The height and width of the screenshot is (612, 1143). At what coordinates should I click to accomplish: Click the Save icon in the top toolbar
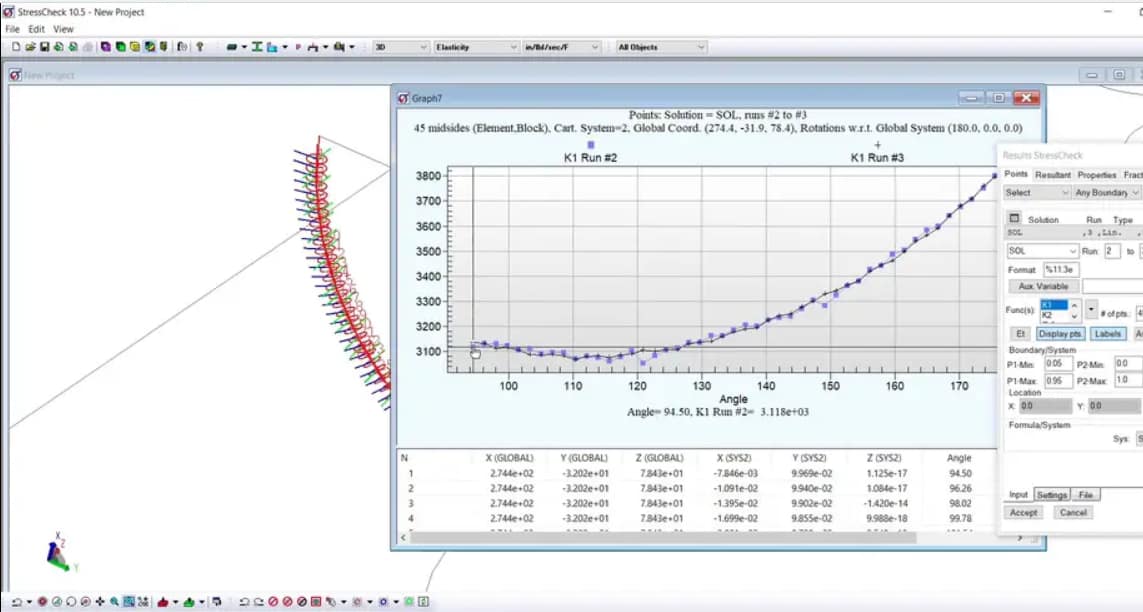43,46
